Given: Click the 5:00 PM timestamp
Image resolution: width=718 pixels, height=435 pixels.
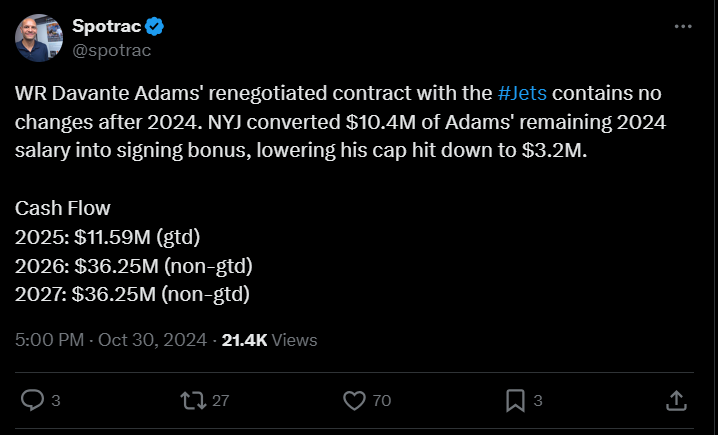Looking at the screenshot, I should point(49,340).
